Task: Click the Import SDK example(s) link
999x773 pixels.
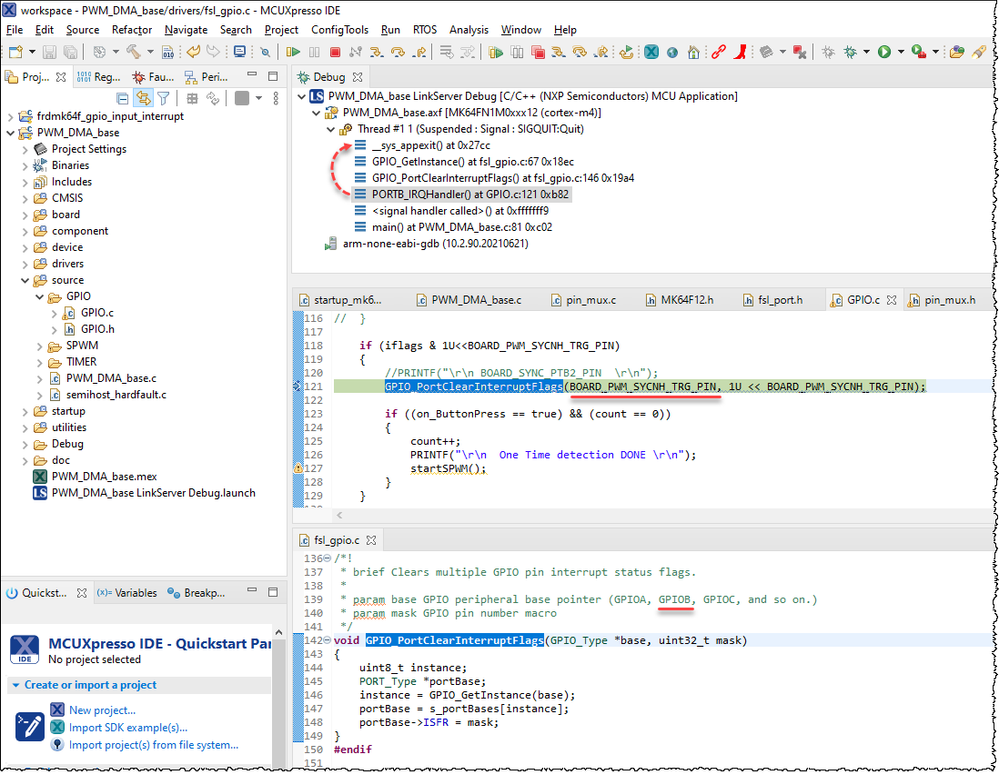Action: pyautogui.click(x=127, y=727)
